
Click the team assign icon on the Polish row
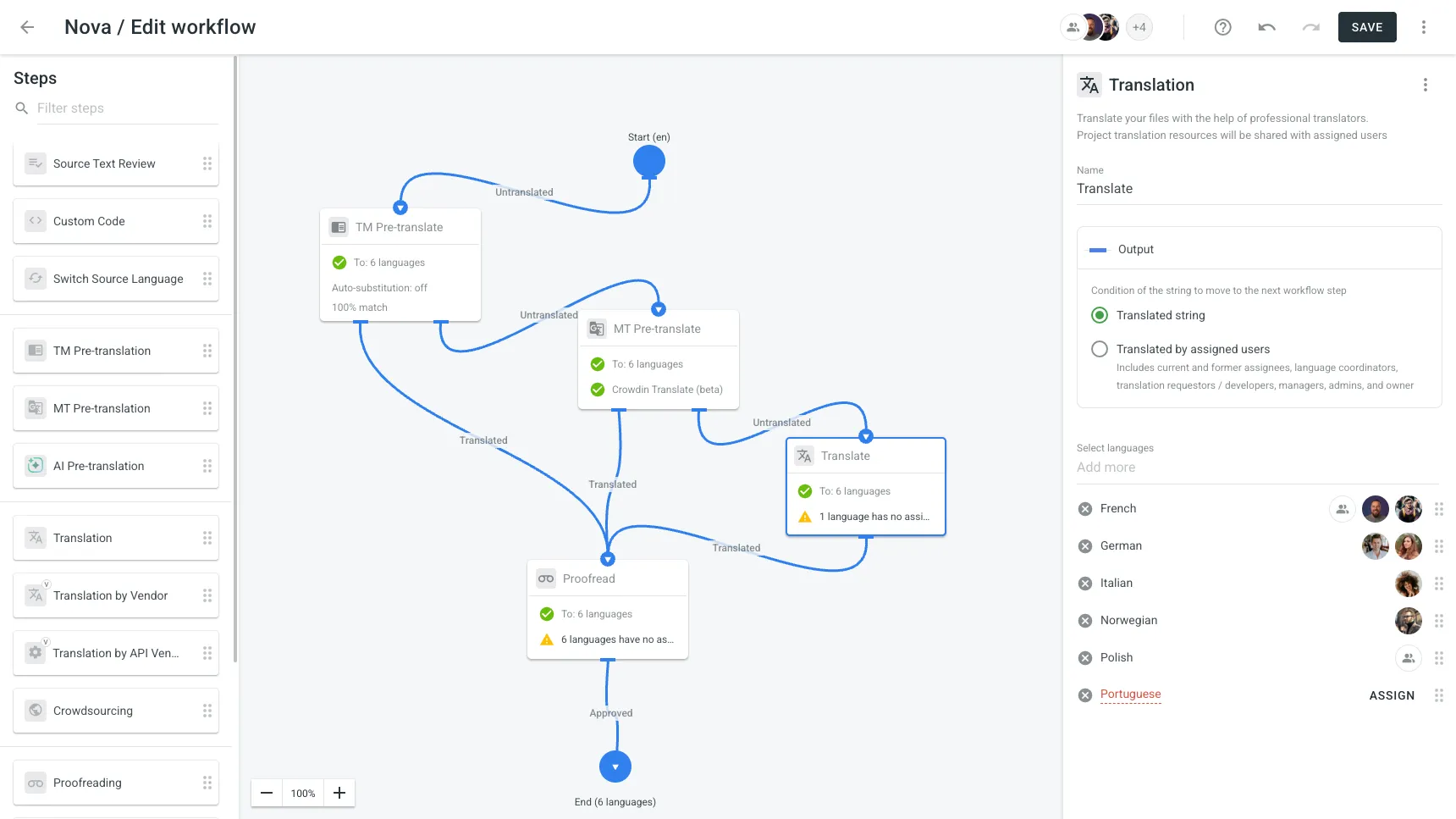(x=1408, y=657)
